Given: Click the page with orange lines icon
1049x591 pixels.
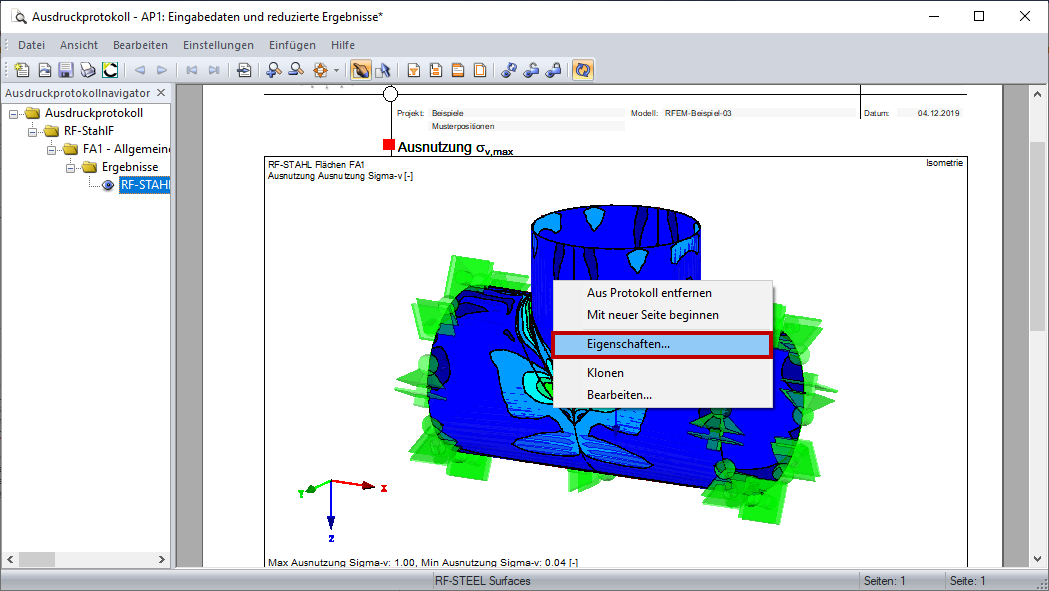Looking at the screenshot, I should click(x=458, y=70).
